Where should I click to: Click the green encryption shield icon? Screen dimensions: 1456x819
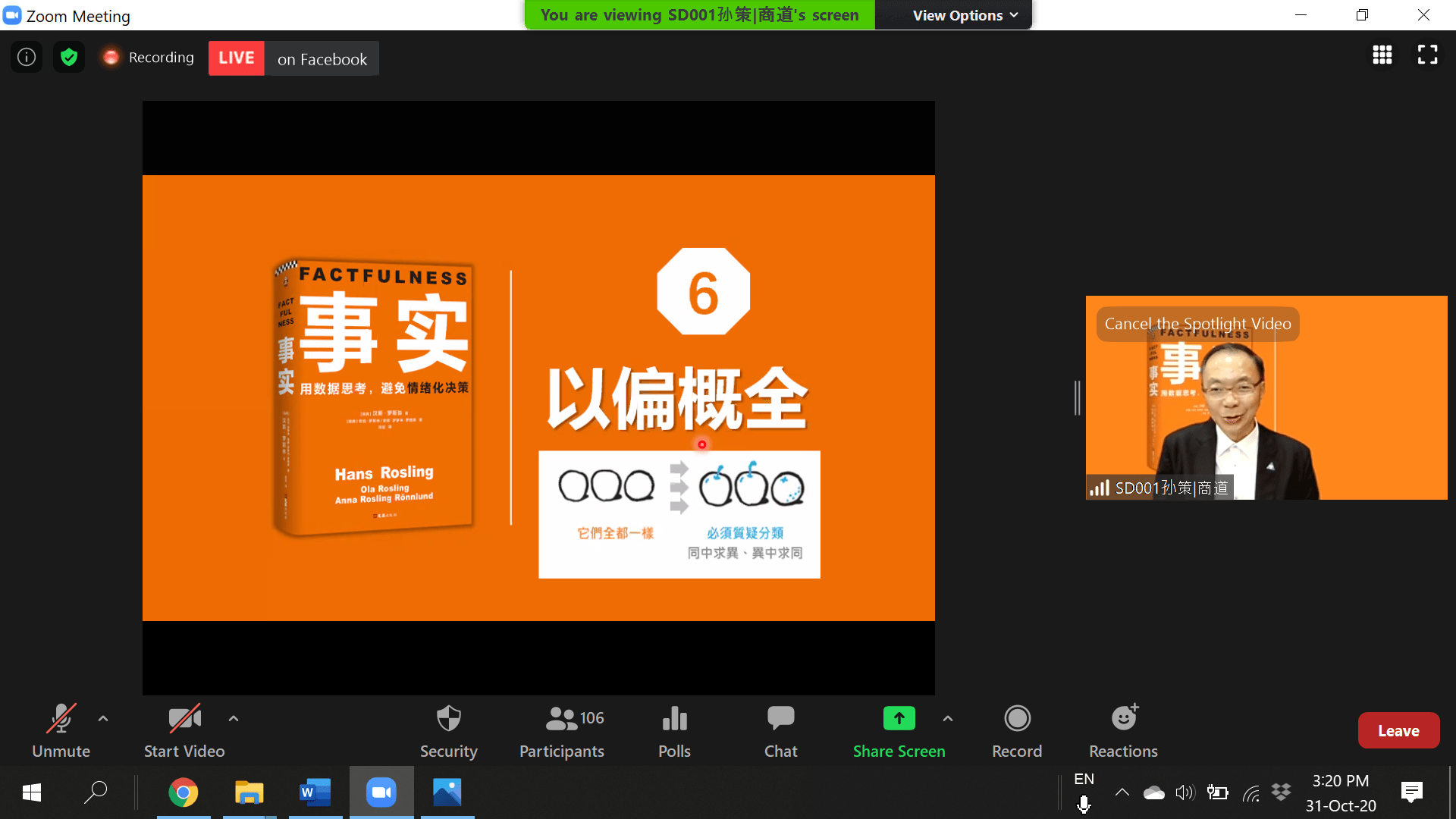(69, 58)
